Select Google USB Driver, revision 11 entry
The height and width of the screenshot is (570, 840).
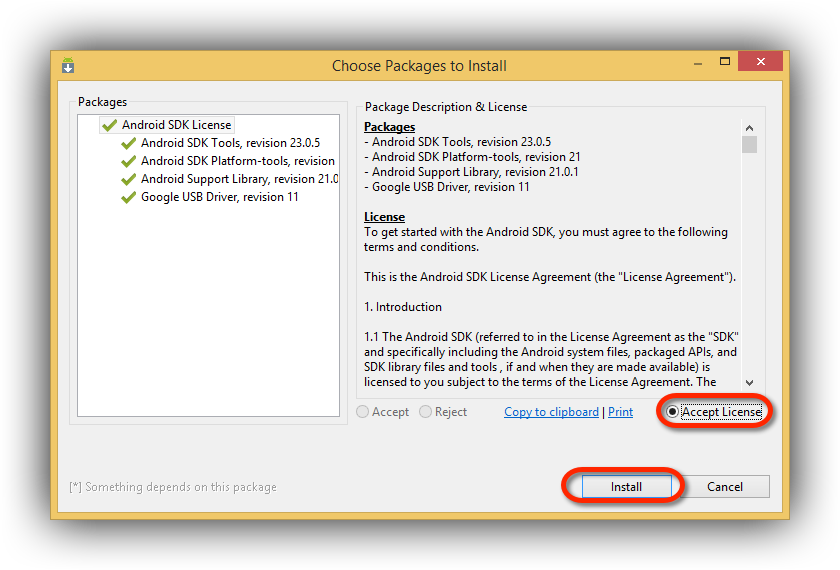tap(220, 197)
